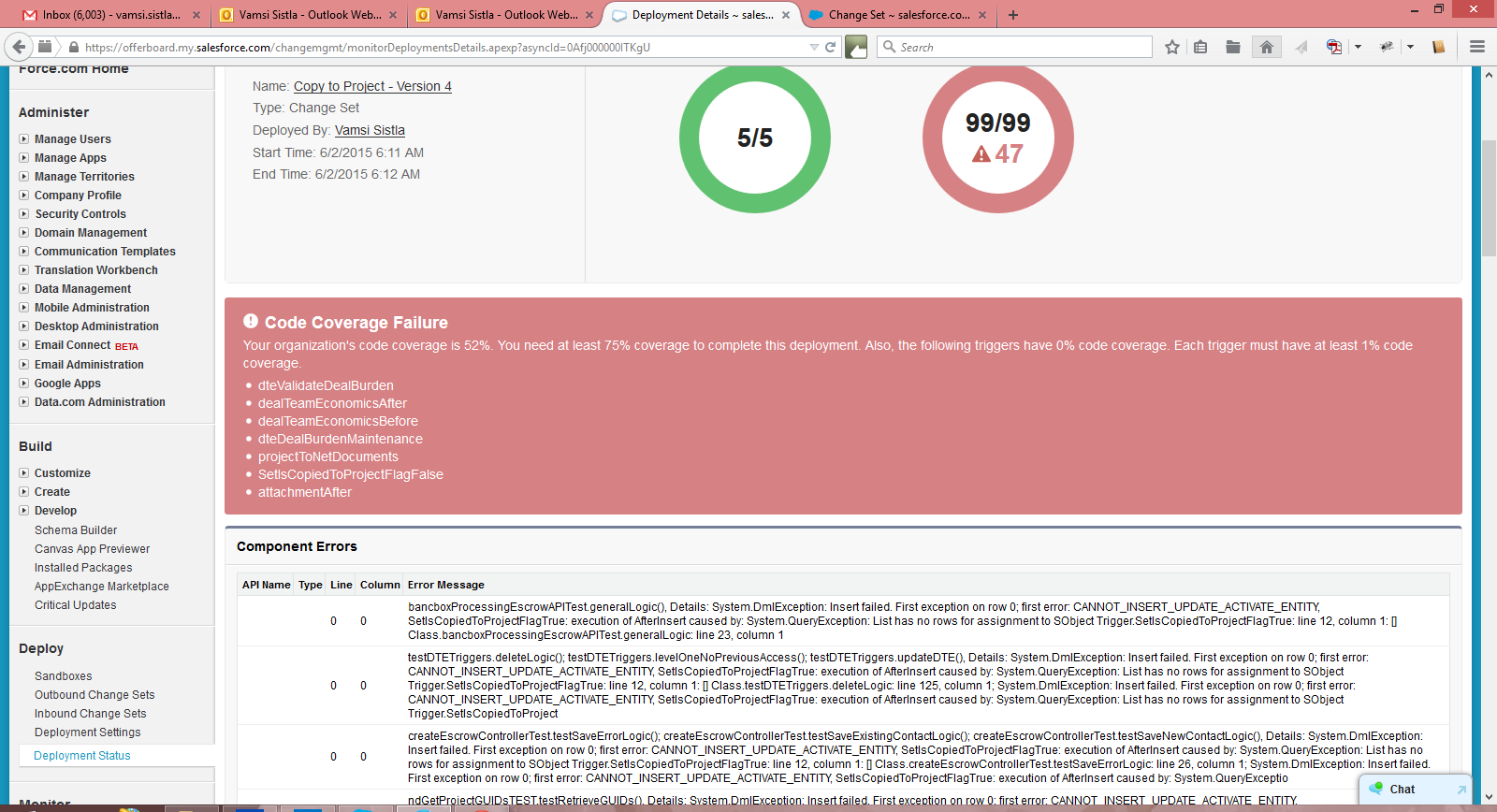Open Canvas App Previewer link
The height and width of the screenshot is (812, 1497).
93,549
